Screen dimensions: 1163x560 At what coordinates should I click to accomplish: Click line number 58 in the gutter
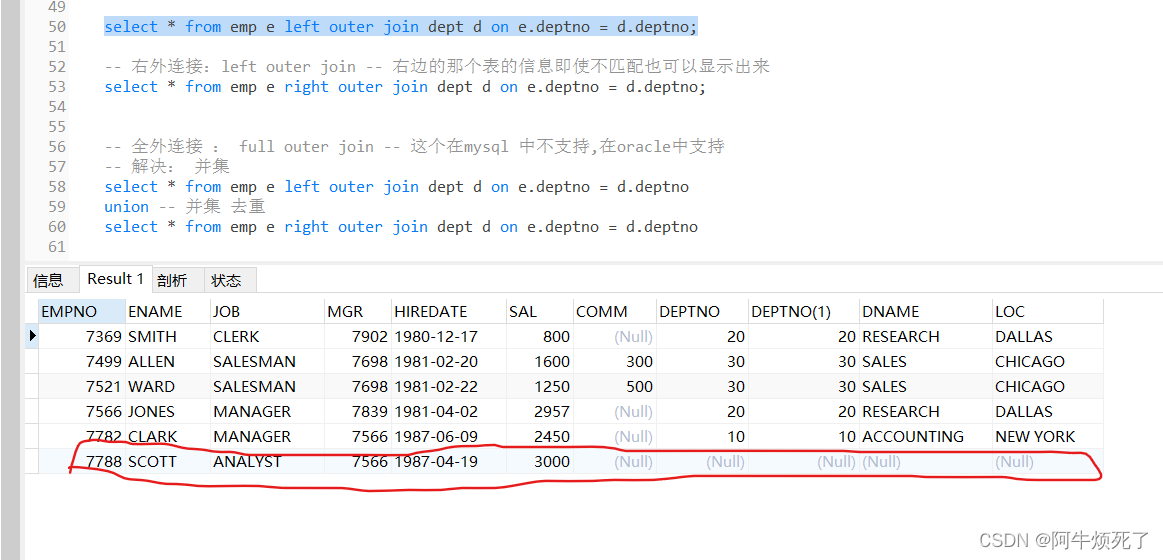(57, 187)
